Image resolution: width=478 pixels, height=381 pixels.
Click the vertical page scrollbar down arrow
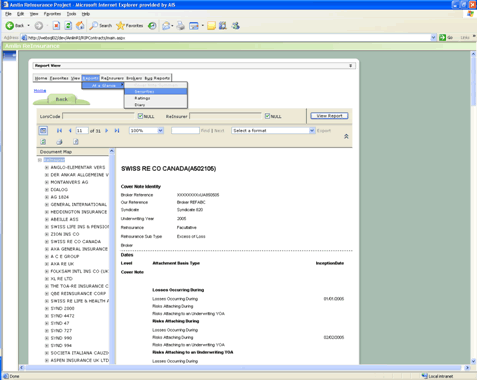(x=473, y=361)
